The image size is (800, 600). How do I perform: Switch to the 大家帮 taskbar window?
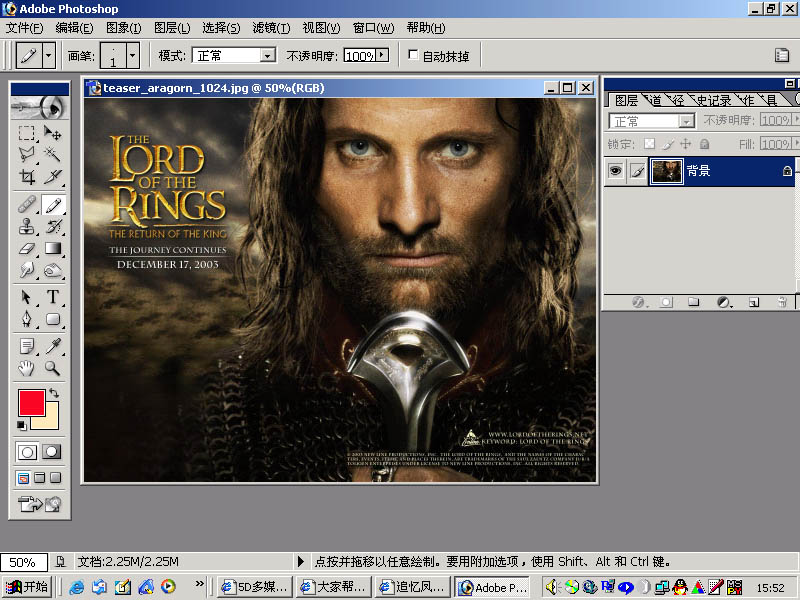pyautogui.click(x=335, y=587)
